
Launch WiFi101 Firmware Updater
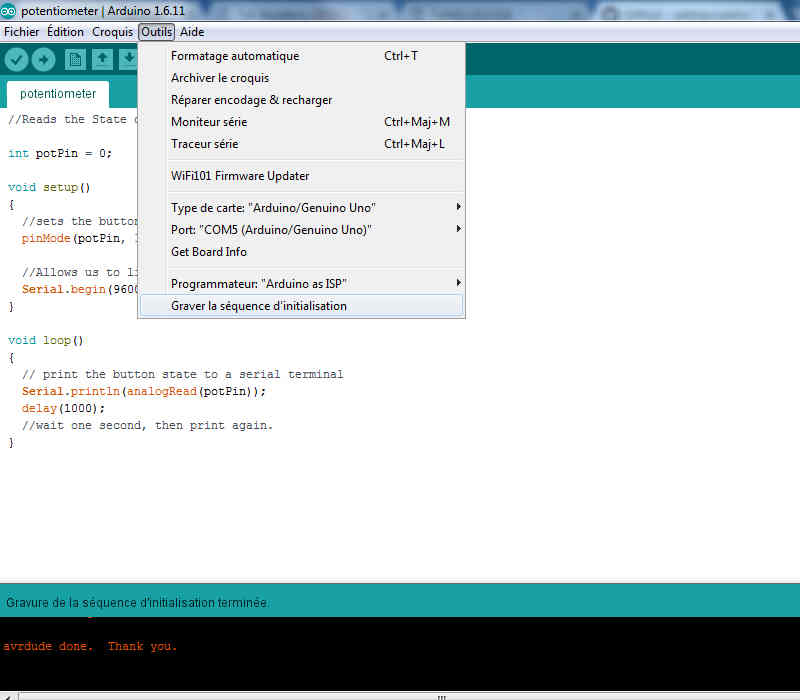[302, 176]
